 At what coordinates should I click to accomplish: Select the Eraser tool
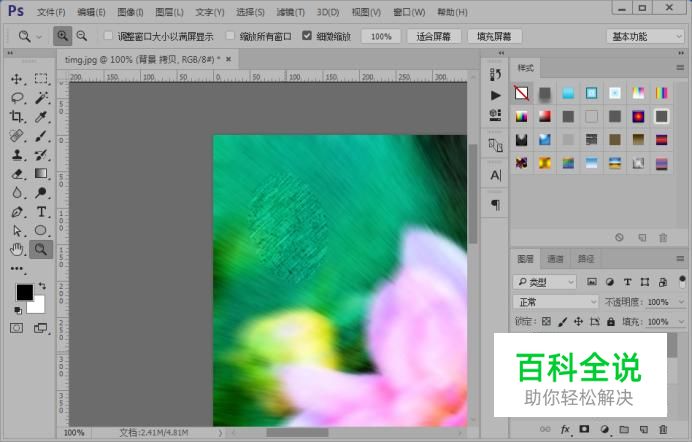pos(17,173)
